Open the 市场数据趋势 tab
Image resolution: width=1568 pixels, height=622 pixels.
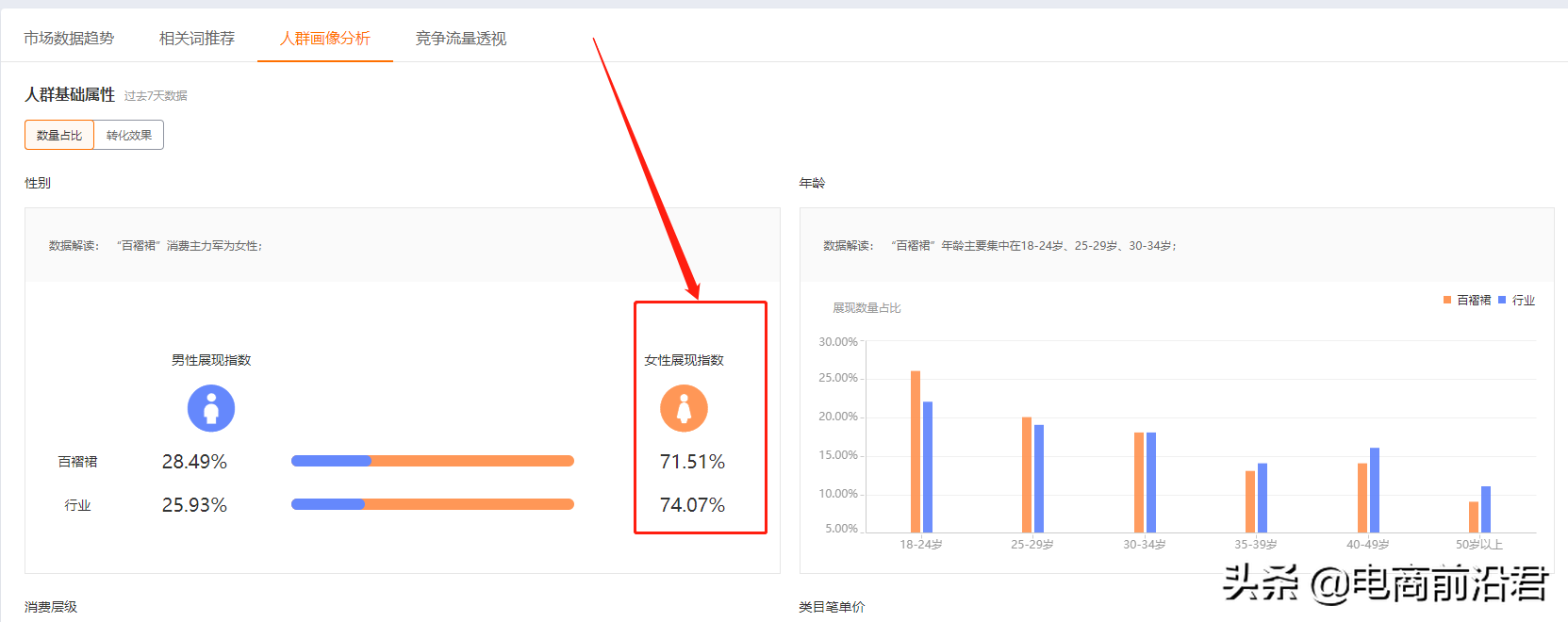pyautogui.click(x=69, y=39)
